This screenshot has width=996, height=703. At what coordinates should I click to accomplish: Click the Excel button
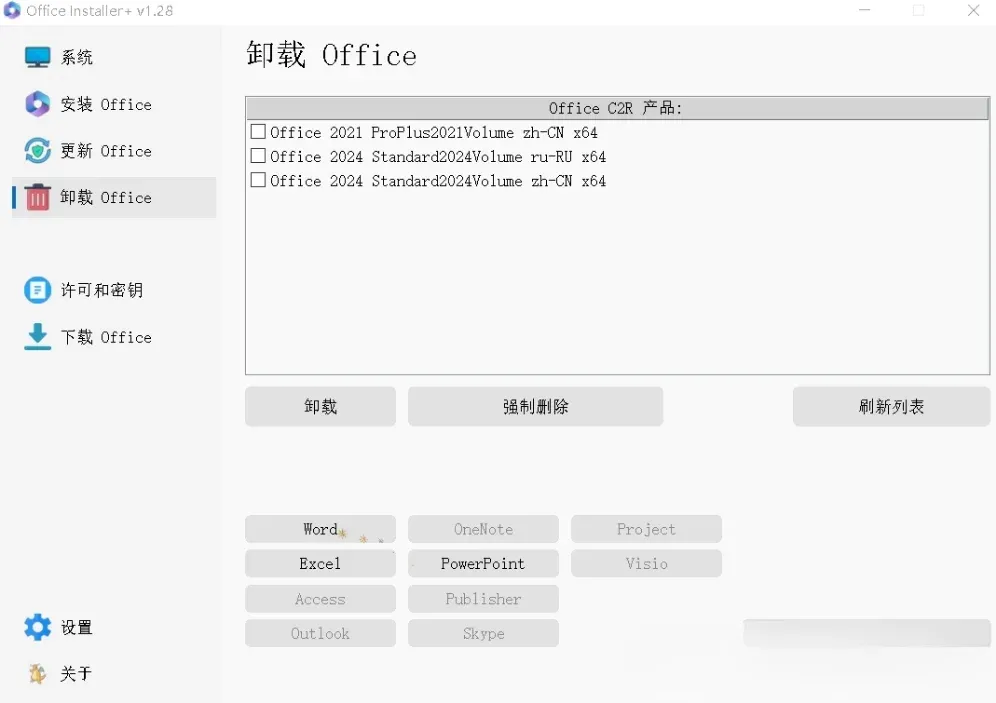point(320,563)
